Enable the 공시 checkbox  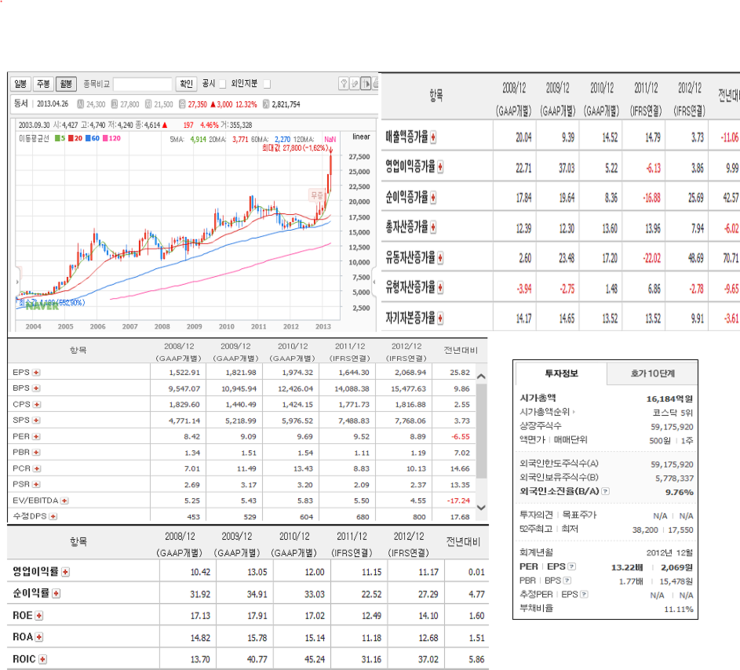tap(222, 84)
